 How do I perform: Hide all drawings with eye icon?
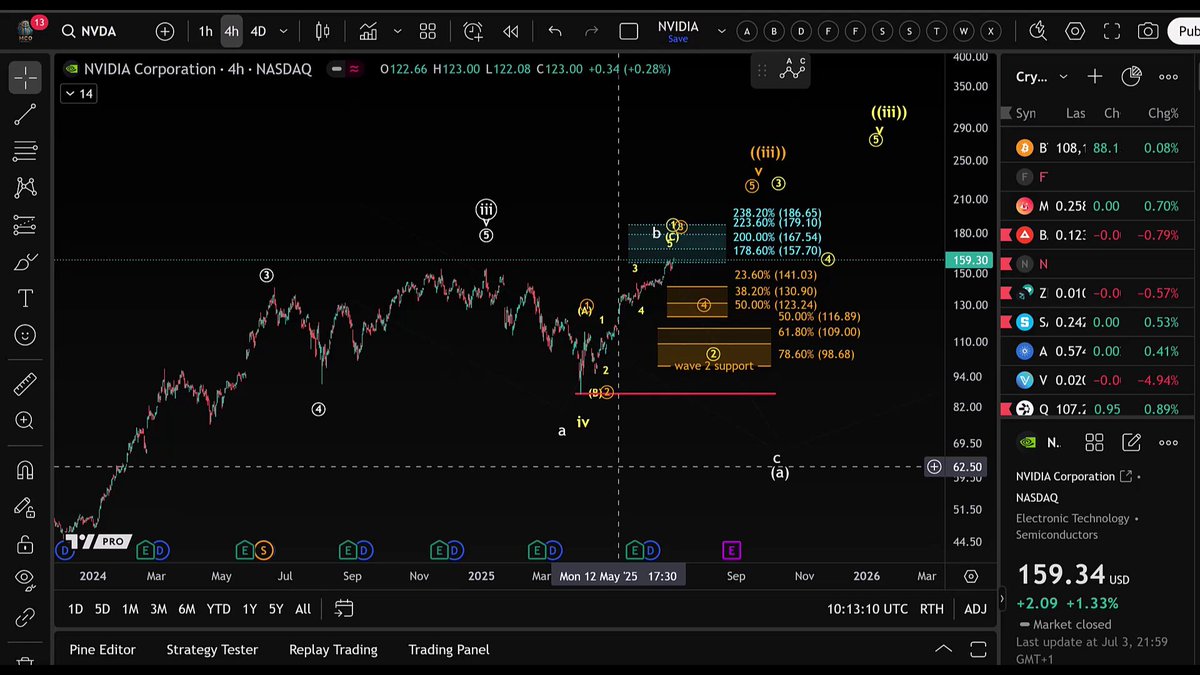click(25, 580)
